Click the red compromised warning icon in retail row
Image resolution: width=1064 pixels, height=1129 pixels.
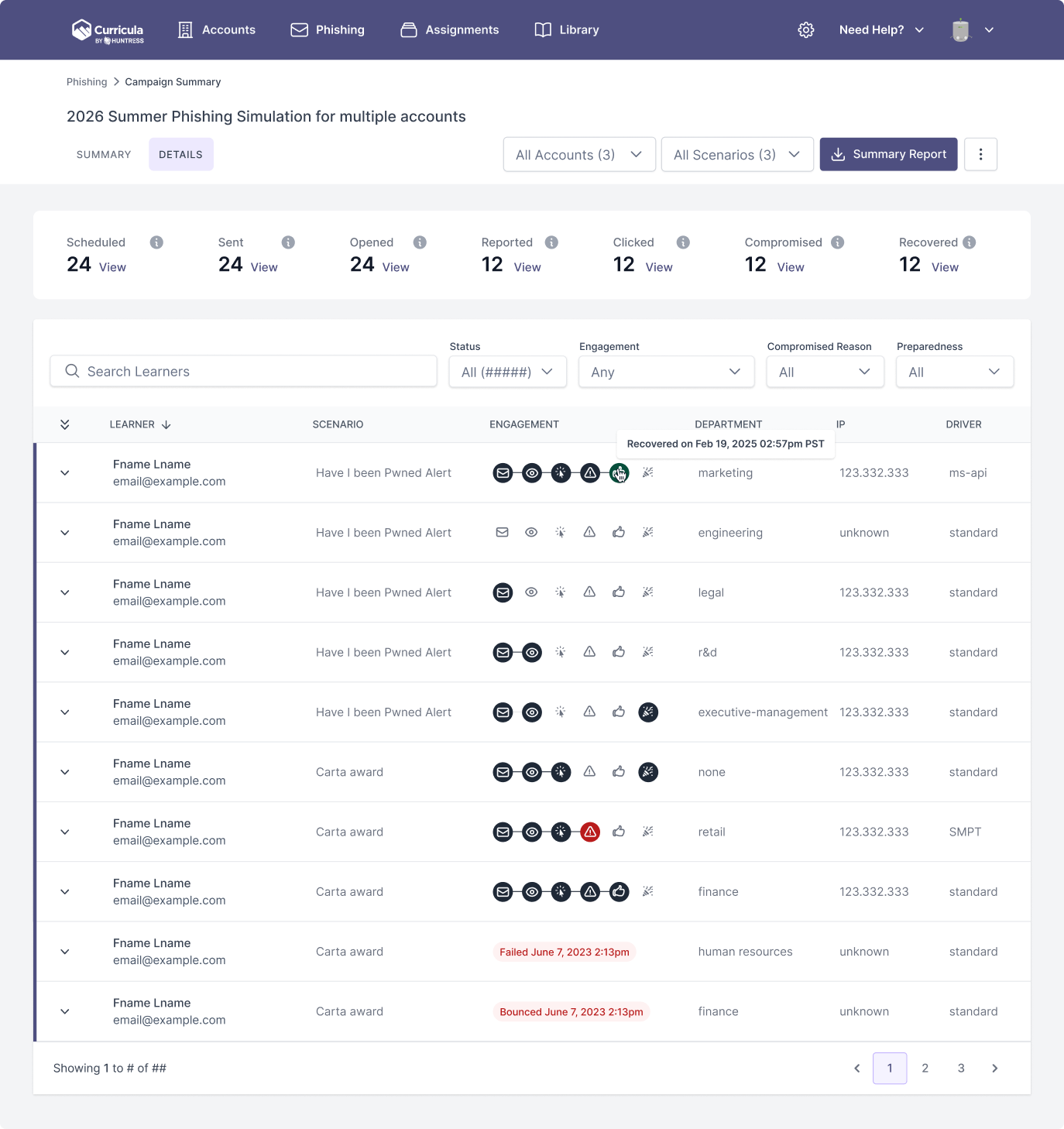pos(590,832)
